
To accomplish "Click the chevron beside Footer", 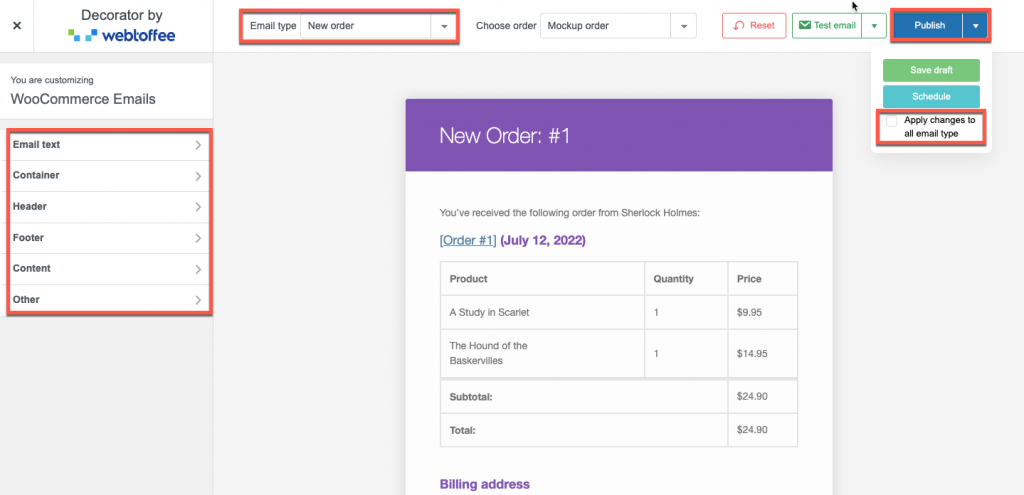I will click(198, 238).
